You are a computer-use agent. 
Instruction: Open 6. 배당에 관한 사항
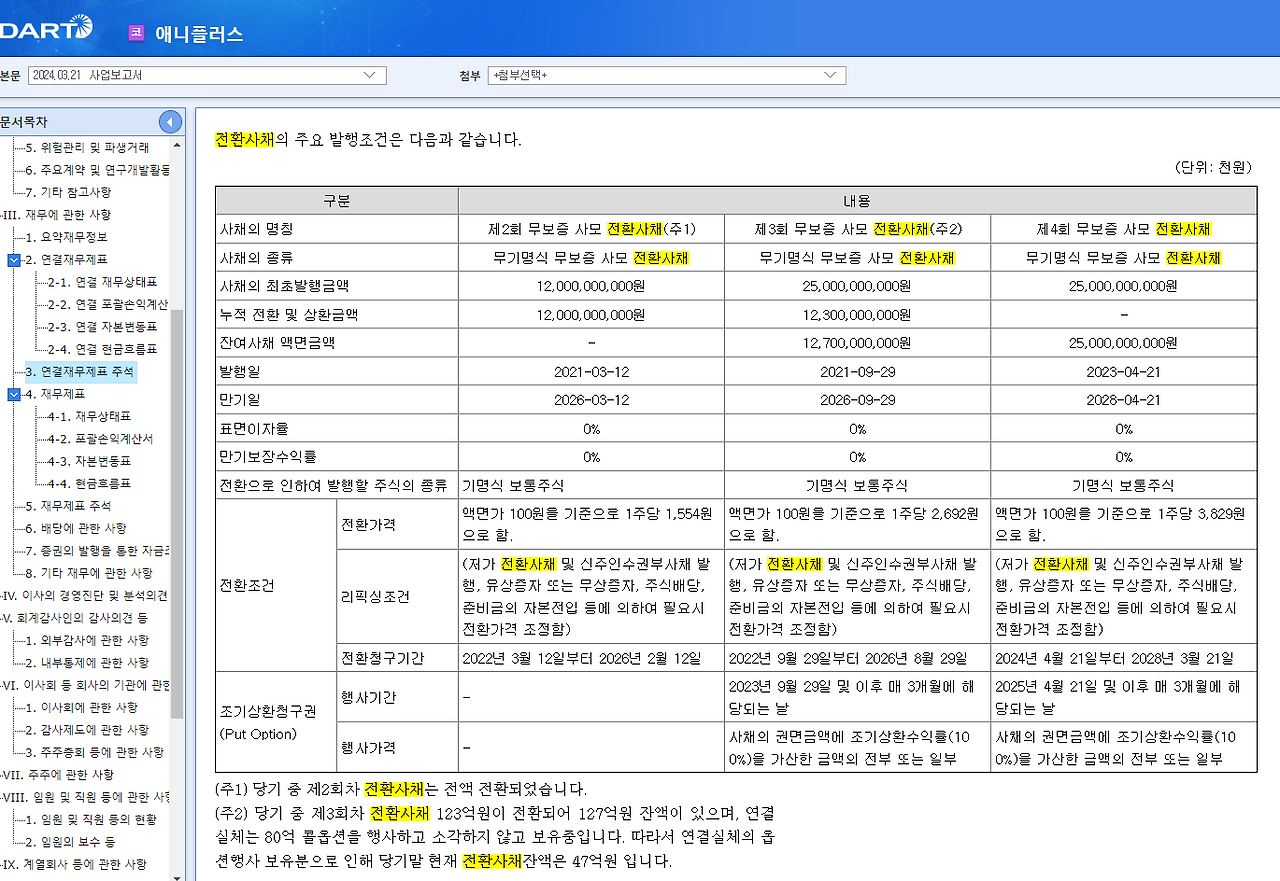click(x=78, y=527)
